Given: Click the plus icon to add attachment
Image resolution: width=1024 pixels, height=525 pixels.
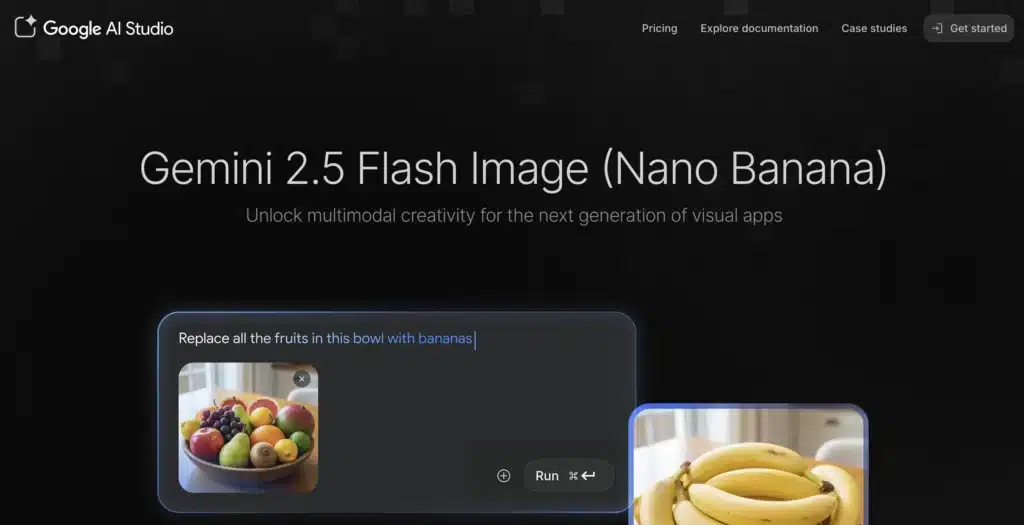Looking at the screenshot, I should (x=504, y=476).
